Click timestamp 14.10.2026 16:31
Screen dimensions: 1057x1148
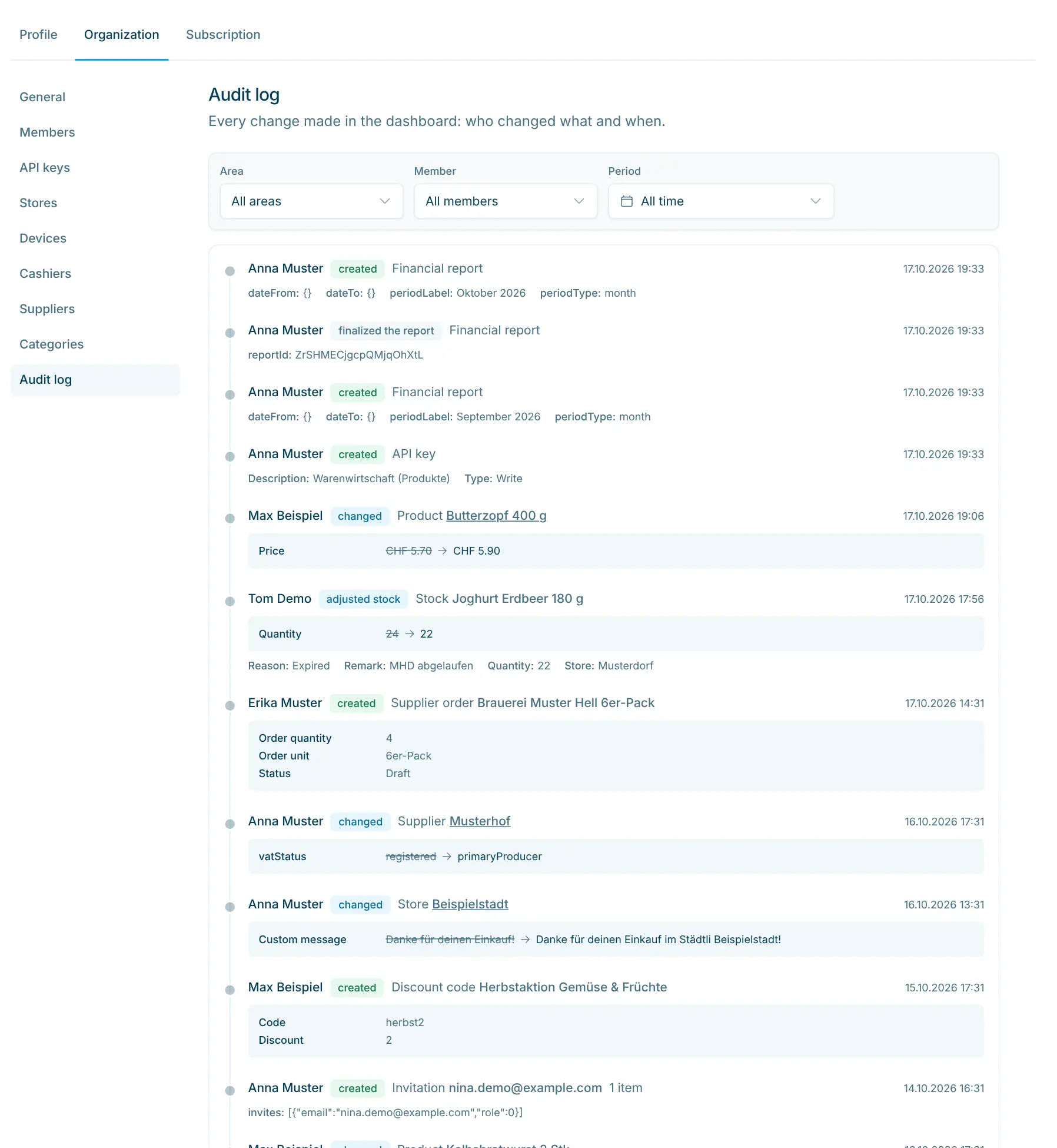pyautogui.click(x=944, y=1089)
